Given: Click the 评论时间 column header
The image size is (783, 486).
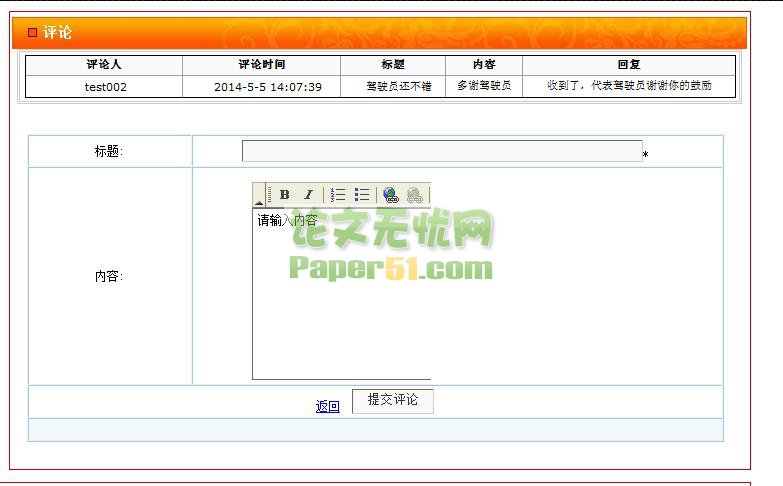Looking at the screenshot, I should pyautogui.click(x=262, y=64).
